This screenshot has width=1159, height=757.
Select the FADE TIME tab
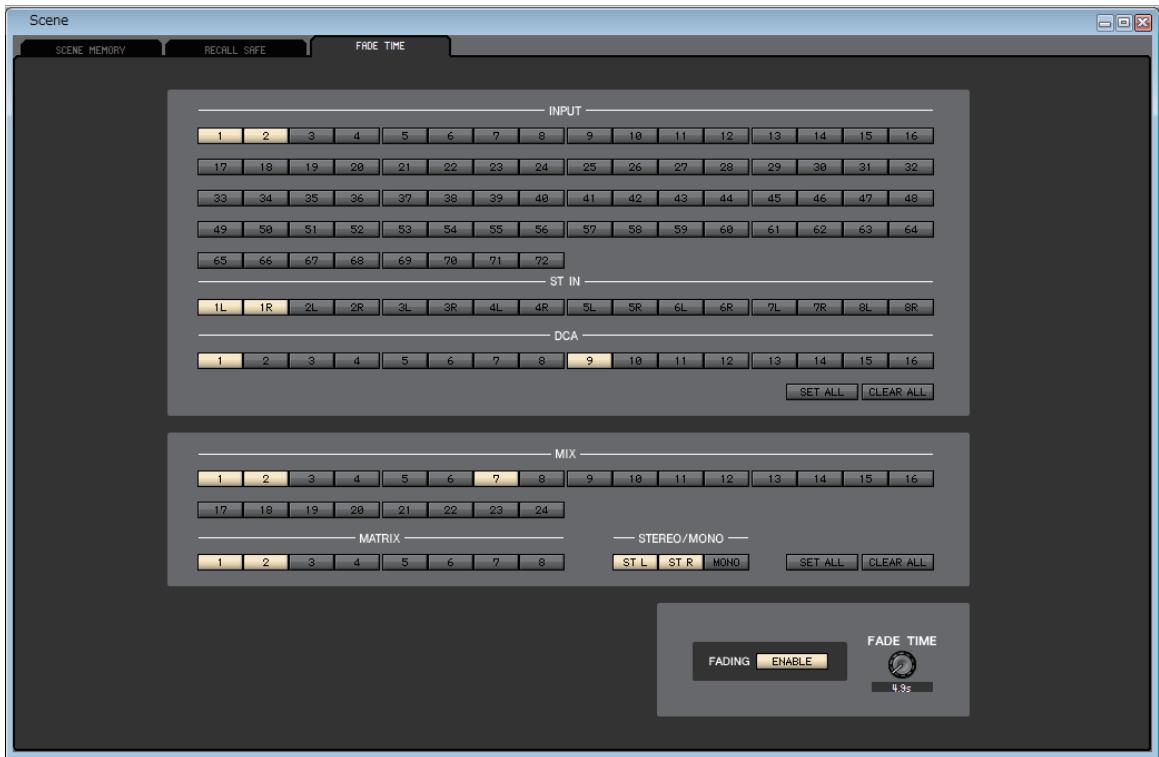click(380, 46)
